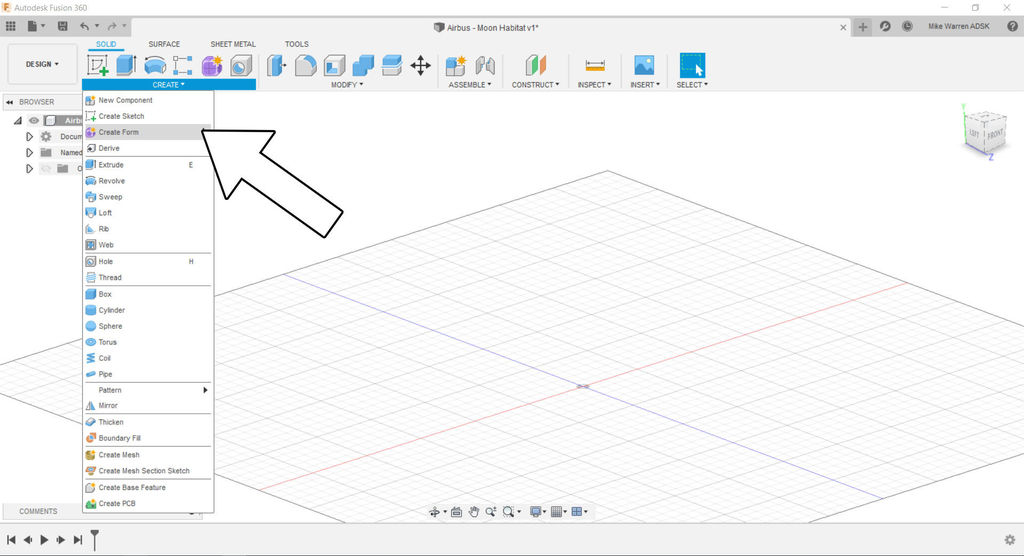The height and width of the screenshot is (556, 1024).
Task: Click the Insert image icon
Action: (x=644, y=66)
